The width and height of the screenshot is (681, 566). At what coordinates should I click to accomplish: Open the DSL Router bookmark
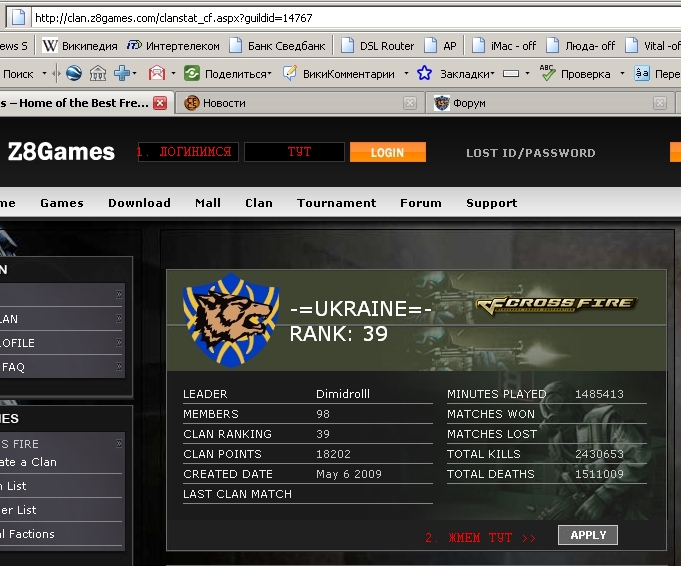[x=377, y=46]
